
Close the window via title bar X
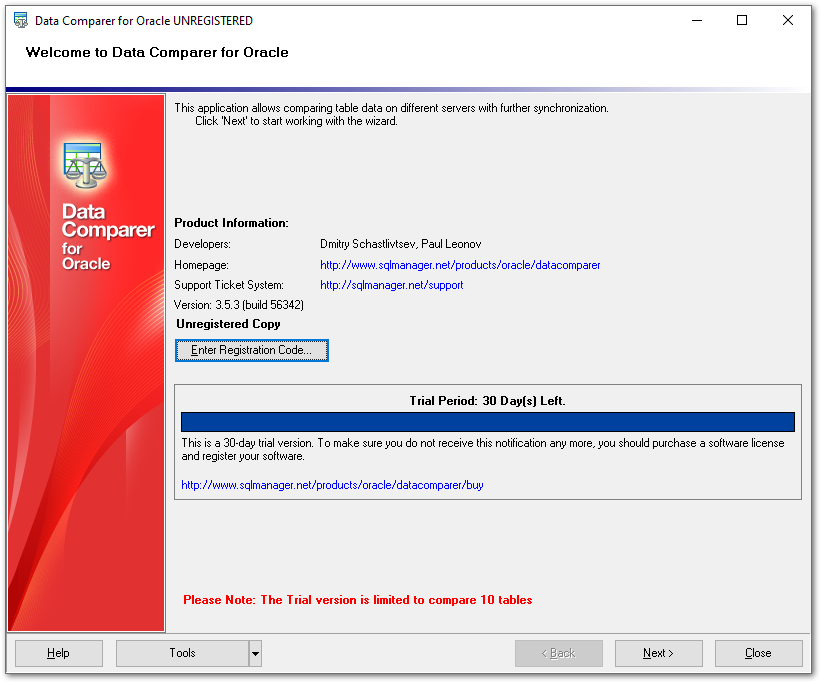[787, 20]
